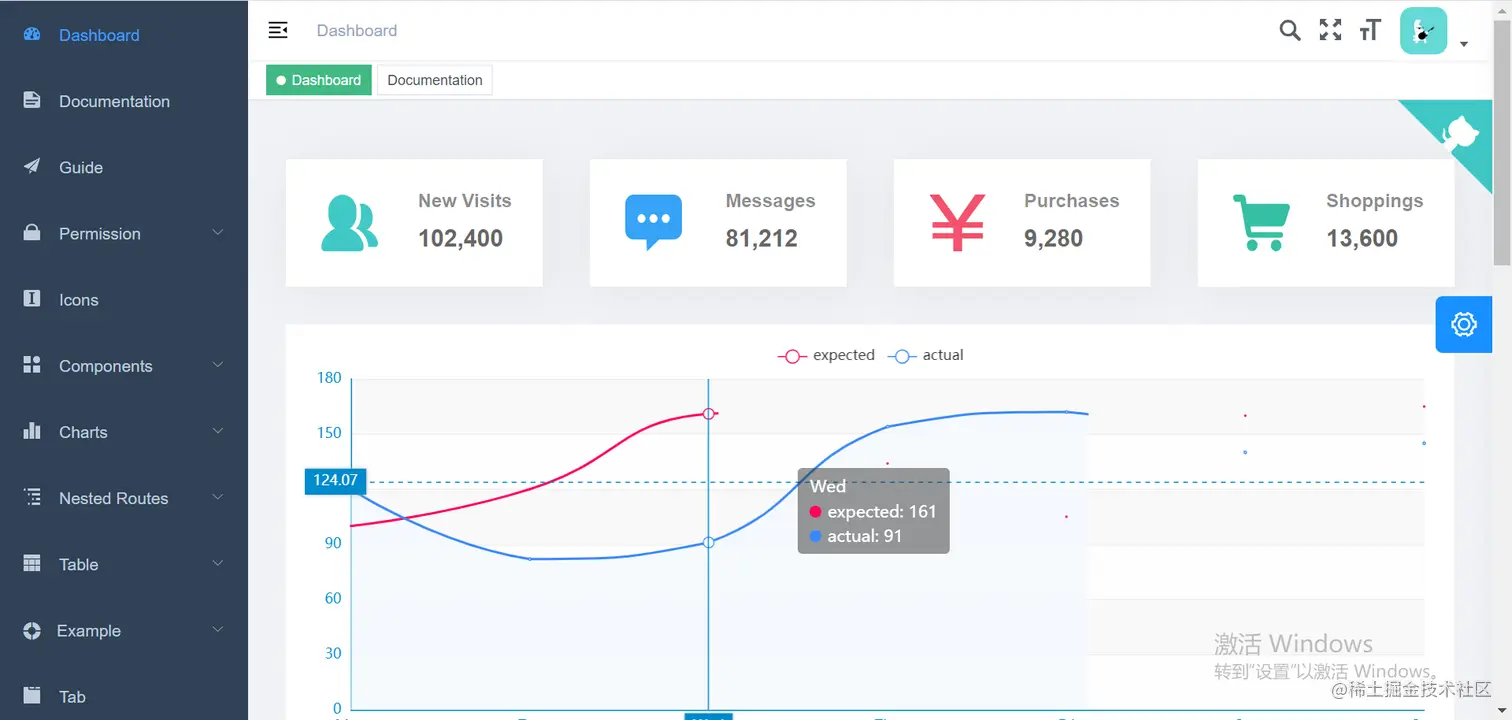
Task: Open Tab in sidebar menu
Action: coord(124,697)
